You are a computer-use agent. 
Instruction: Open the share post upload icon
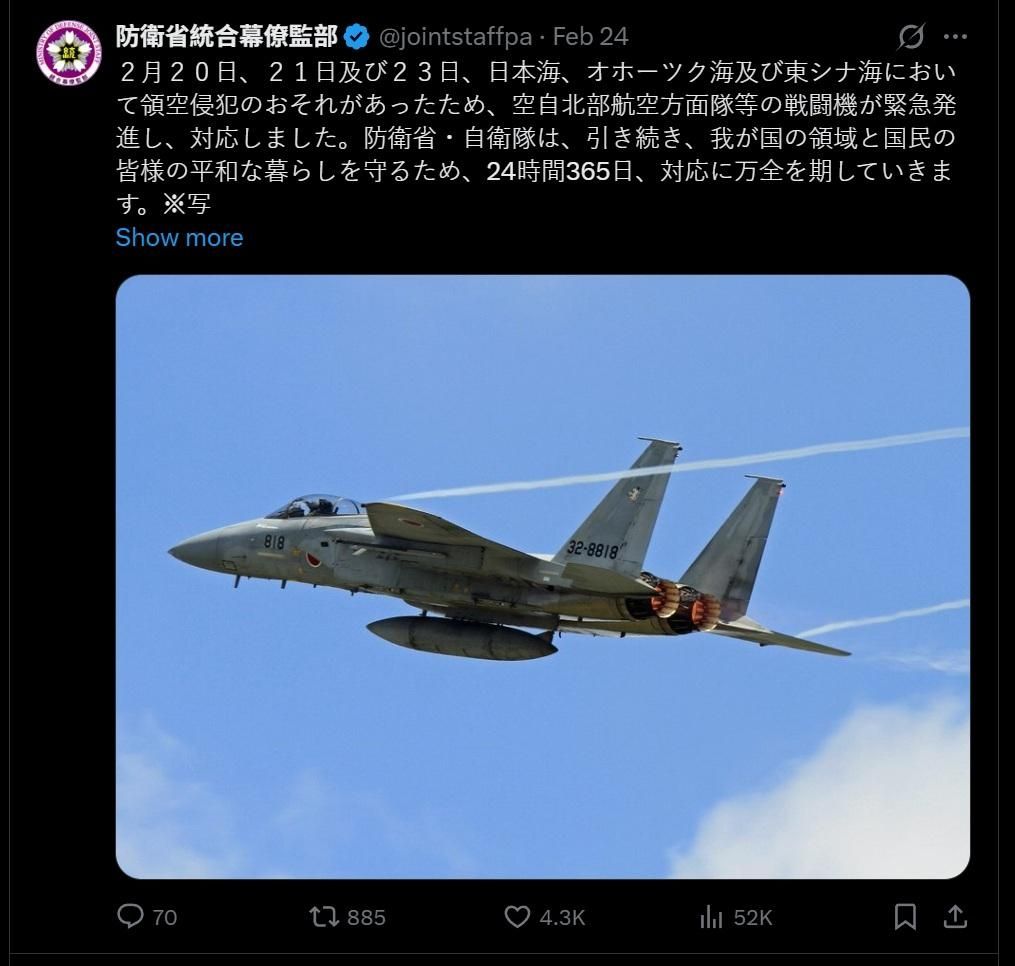point(955,916)
